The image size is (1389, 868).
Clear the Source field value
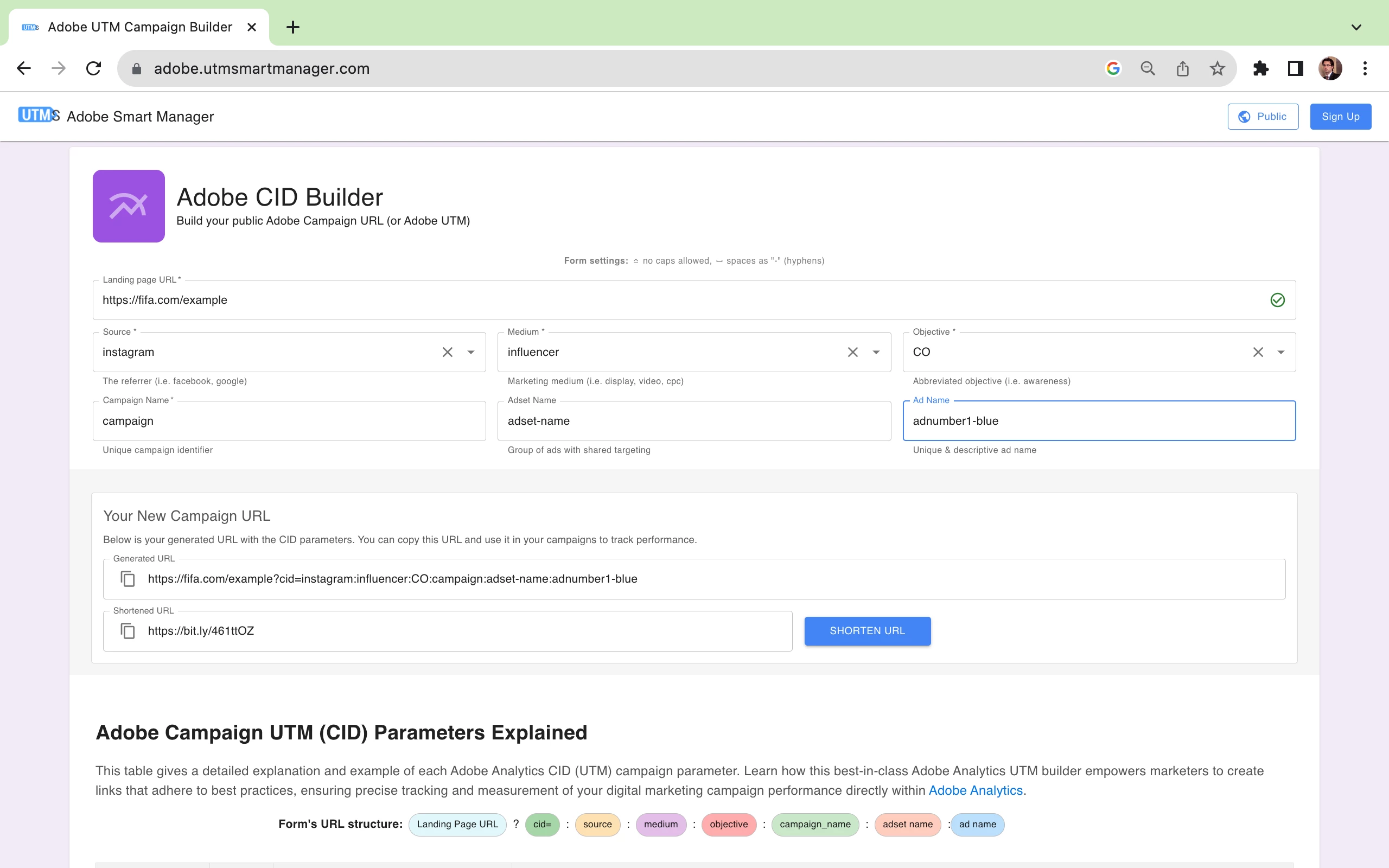tap(447, 352)
